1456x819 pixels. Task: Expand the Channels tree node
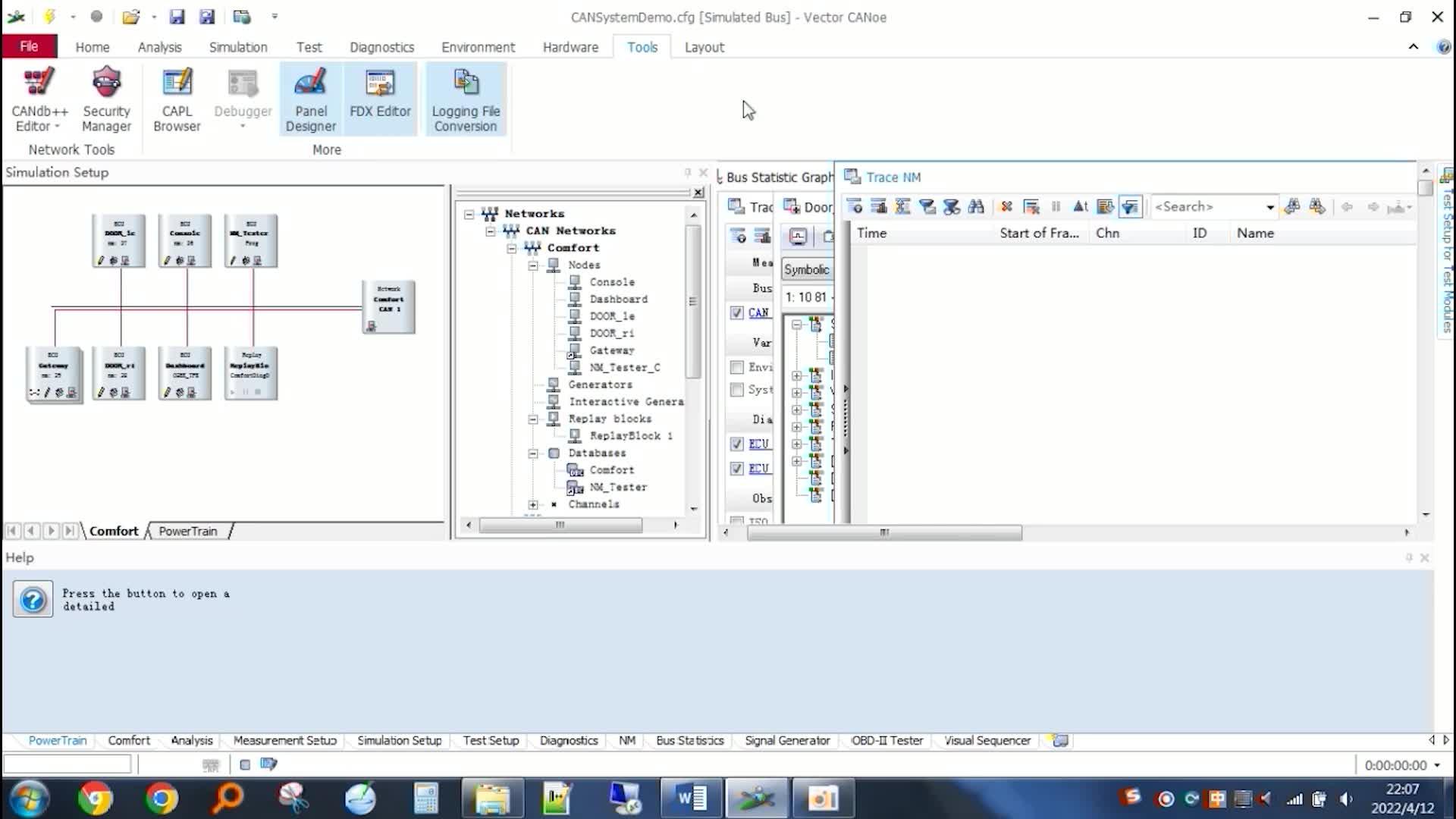click(533, 504)
